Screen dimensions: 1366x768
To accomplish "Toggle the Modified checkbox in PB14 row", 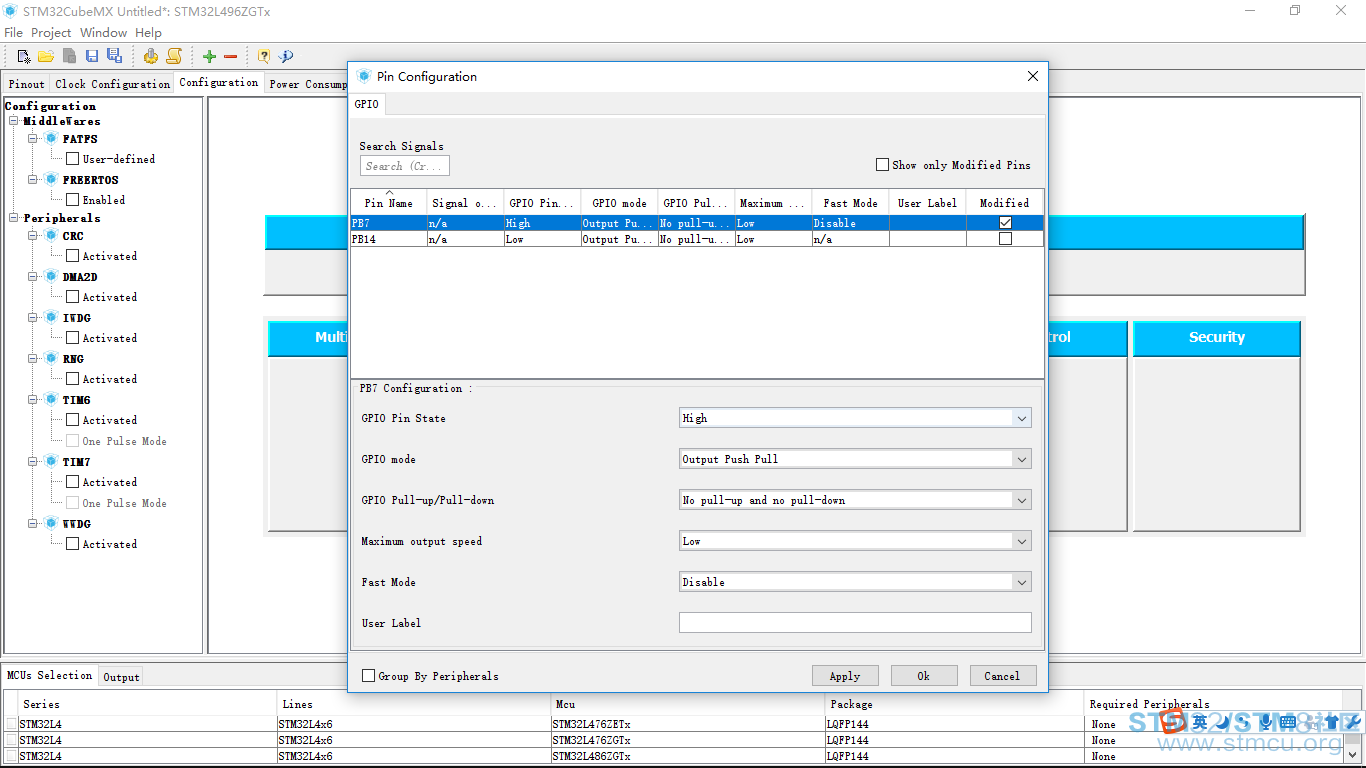I will (x=1005, y=239).
